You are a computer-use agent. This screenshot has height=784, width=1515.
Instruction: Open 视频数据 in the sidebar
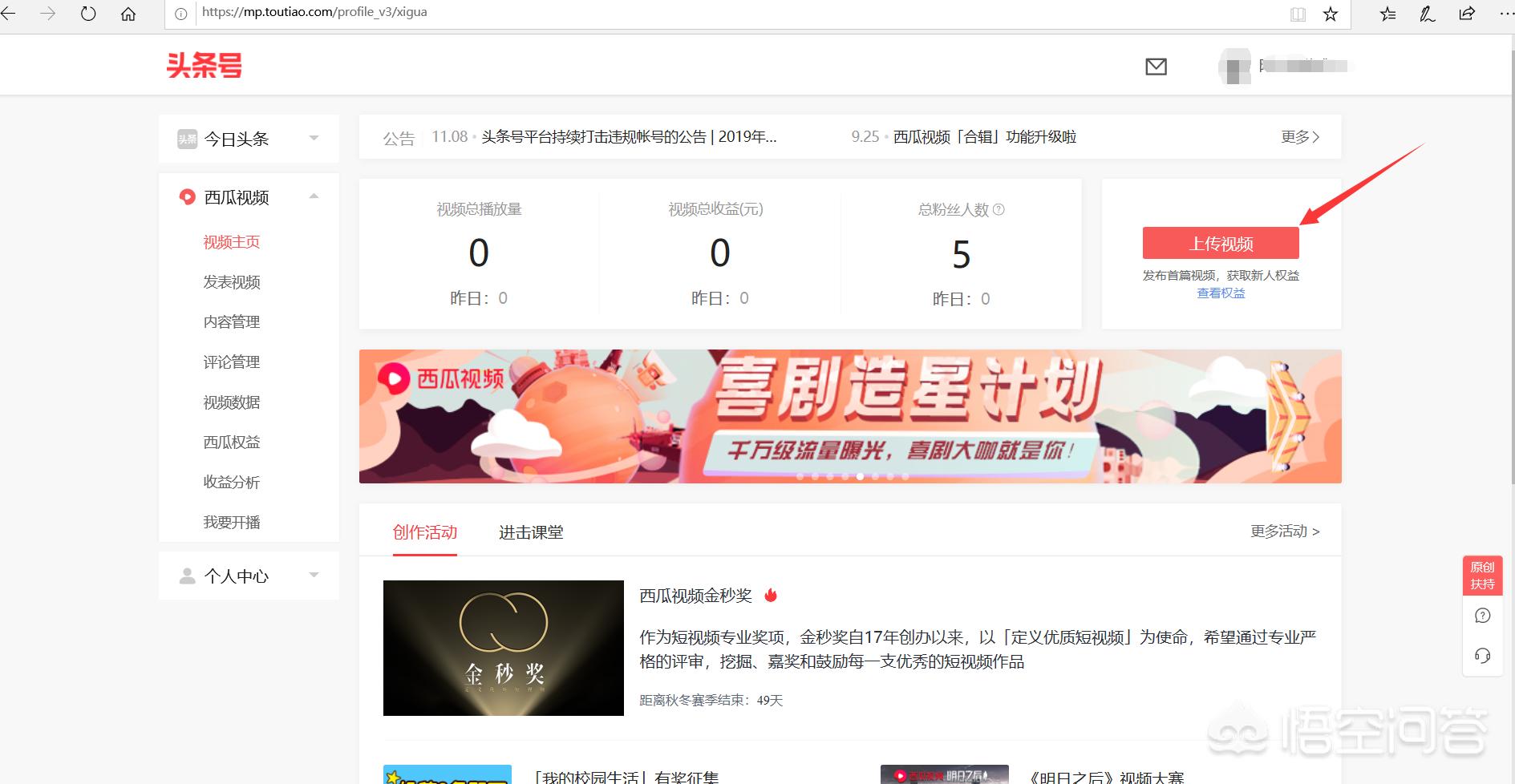coord(232,402)
